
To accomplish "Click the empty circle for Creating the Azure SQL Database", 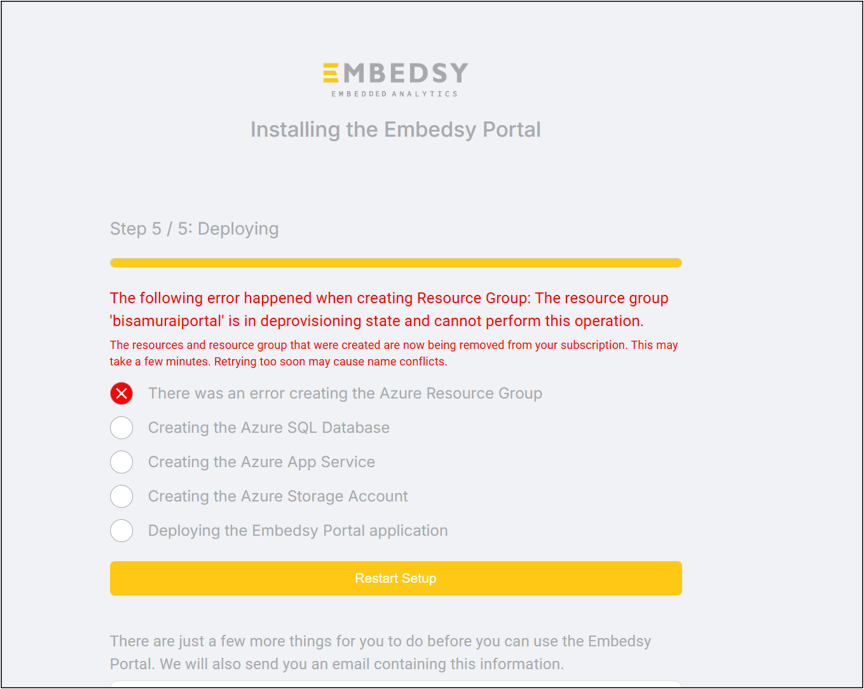I will (121, 428).
